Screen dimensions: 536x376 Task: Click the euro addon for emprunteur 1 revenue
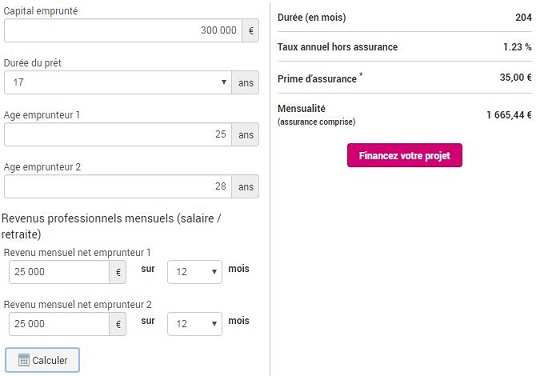118,272
